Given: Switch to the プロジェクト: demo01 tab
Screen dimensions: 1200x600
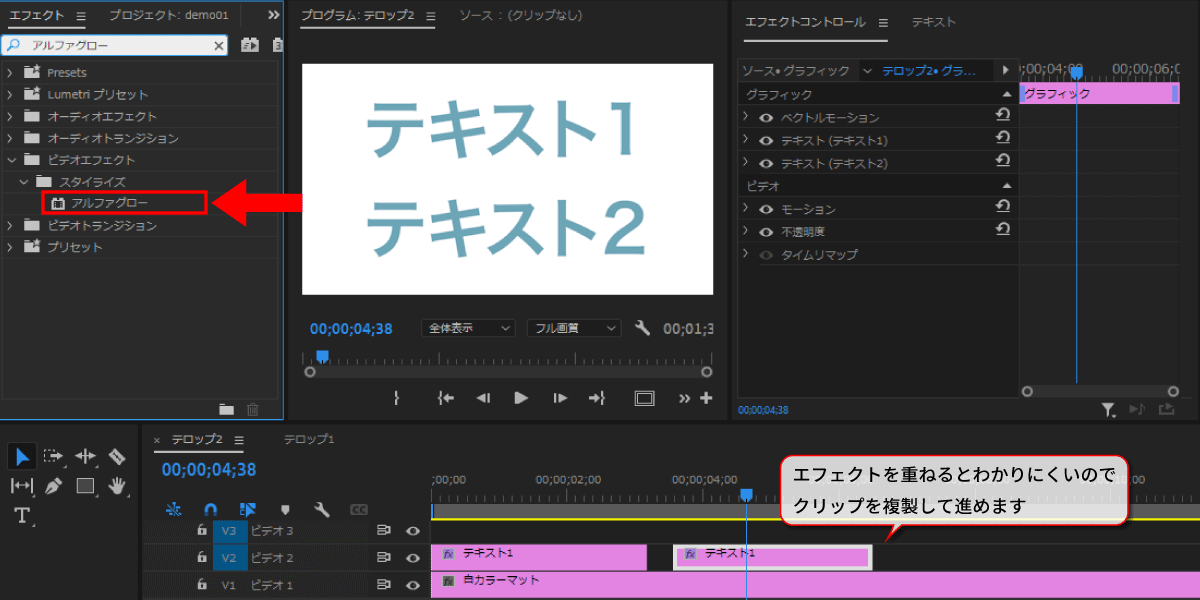Looking at the screenshot, I should [x=169, y=16].
